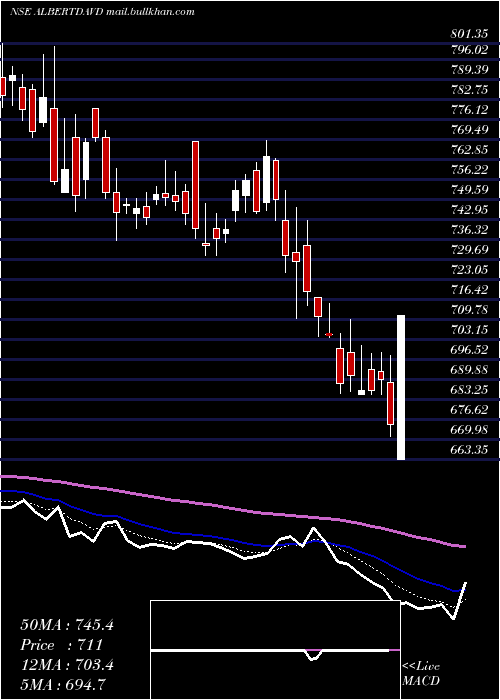Click the NSE ALBERTDAVD mail.bullkhan.com title text
500x700 pixels.
point(102,12)
